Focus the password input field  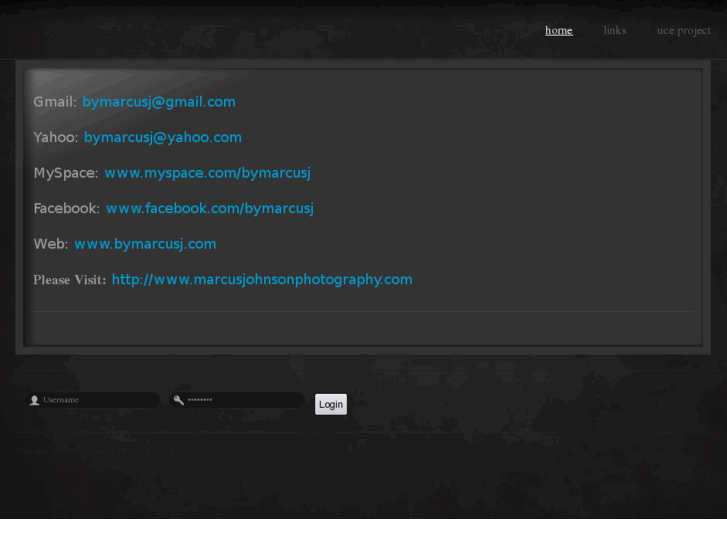(x=237, y=400)
